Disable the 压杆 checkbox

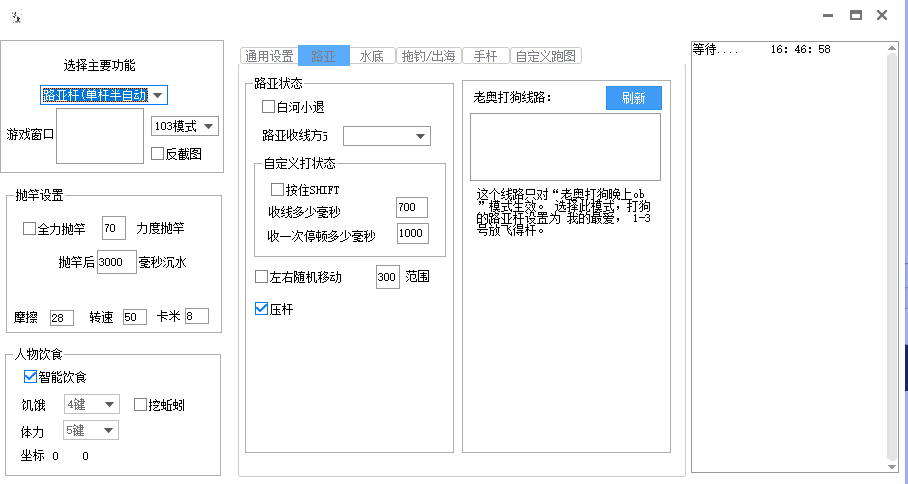click(262, 310)
